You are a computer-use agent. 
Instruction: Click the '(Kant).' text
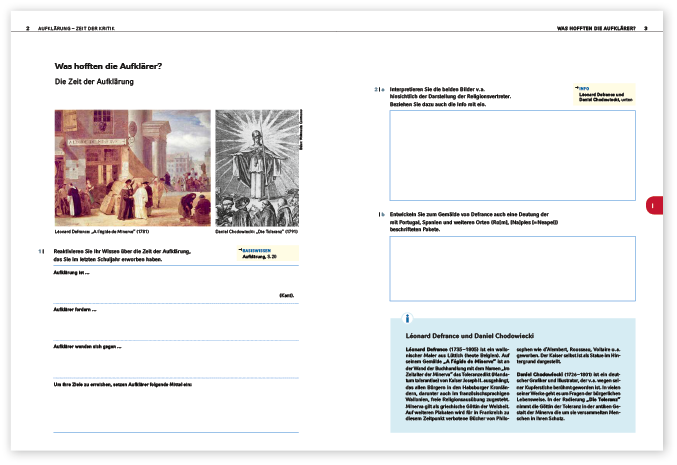[x=286, y=295]
